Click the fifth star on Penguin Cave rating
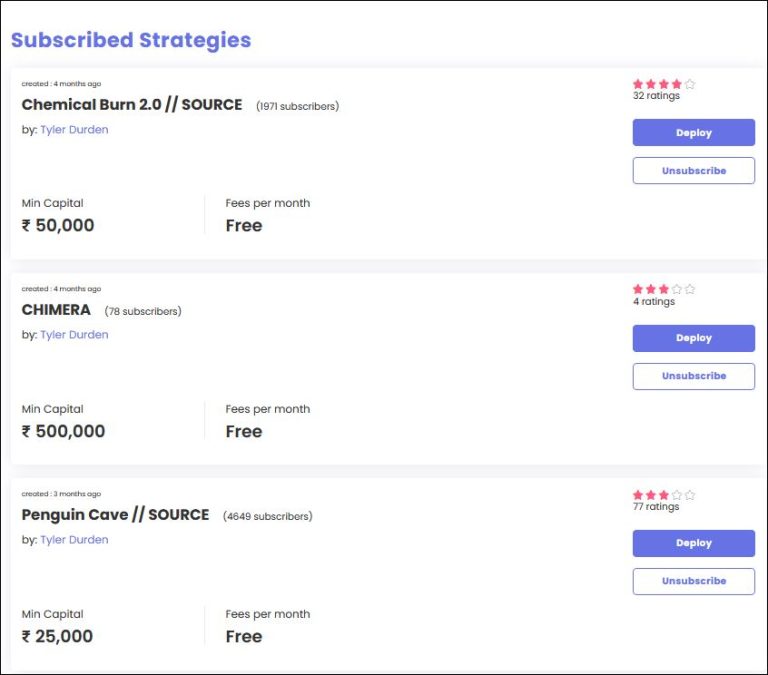This screenshot has width=768, height=675. 690,495
